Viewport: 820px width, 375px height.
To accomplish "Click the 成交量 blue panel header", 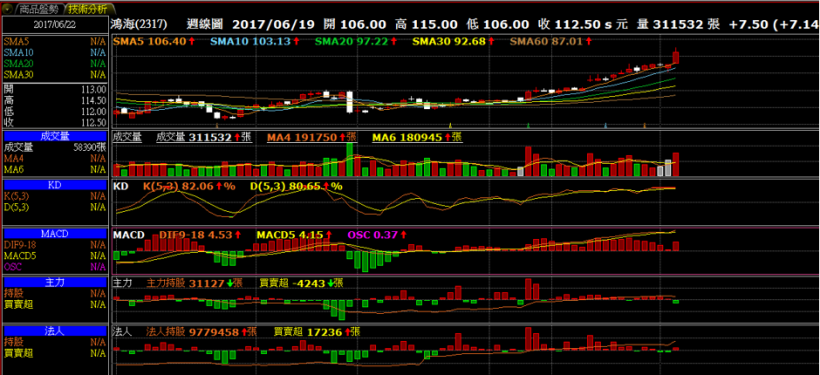I will point(55,136).
